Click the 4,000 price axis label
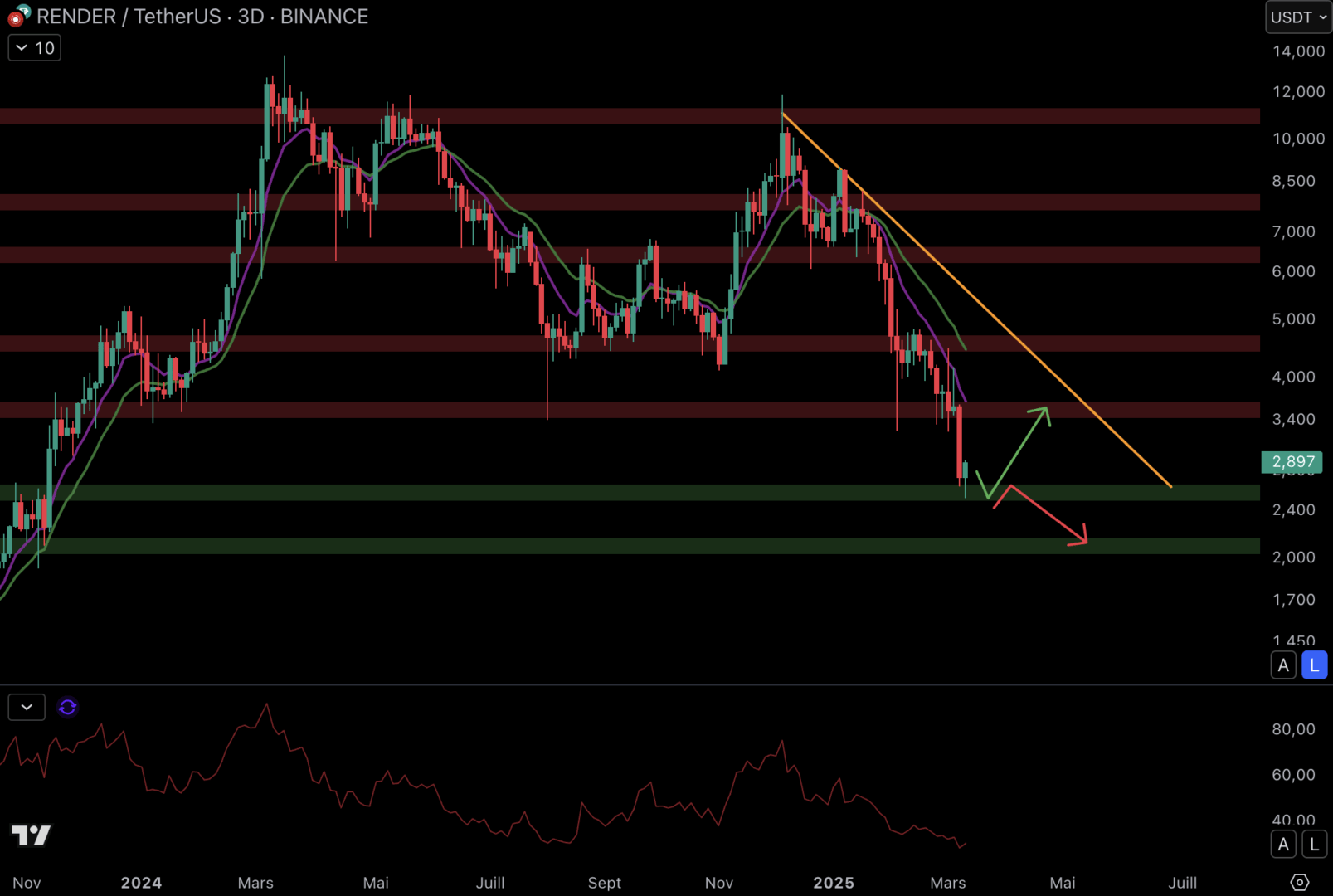Image resolution: width=1333 pixels, height=896 pixels. 1294,377
